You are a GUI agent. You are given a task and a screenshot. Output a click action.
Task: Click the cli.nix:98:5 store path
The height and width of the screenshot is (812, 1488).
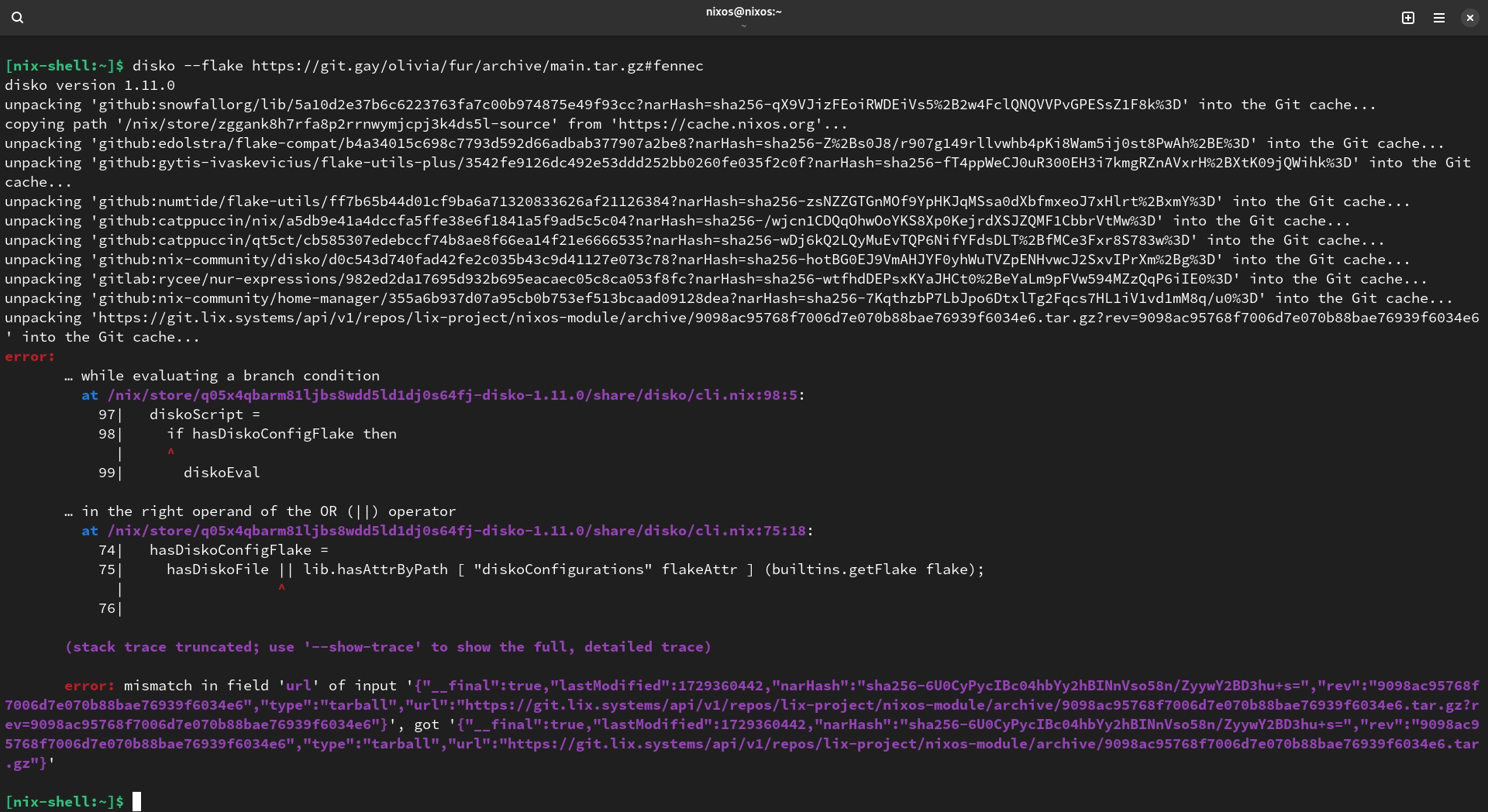(x=452, y=395)
